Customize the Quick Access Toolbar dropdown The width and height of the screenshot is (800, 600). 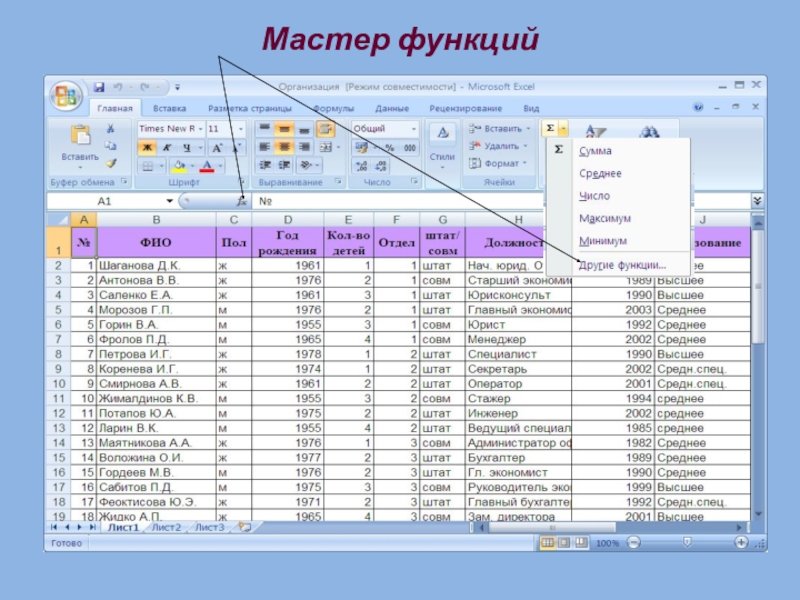[178, 87]
